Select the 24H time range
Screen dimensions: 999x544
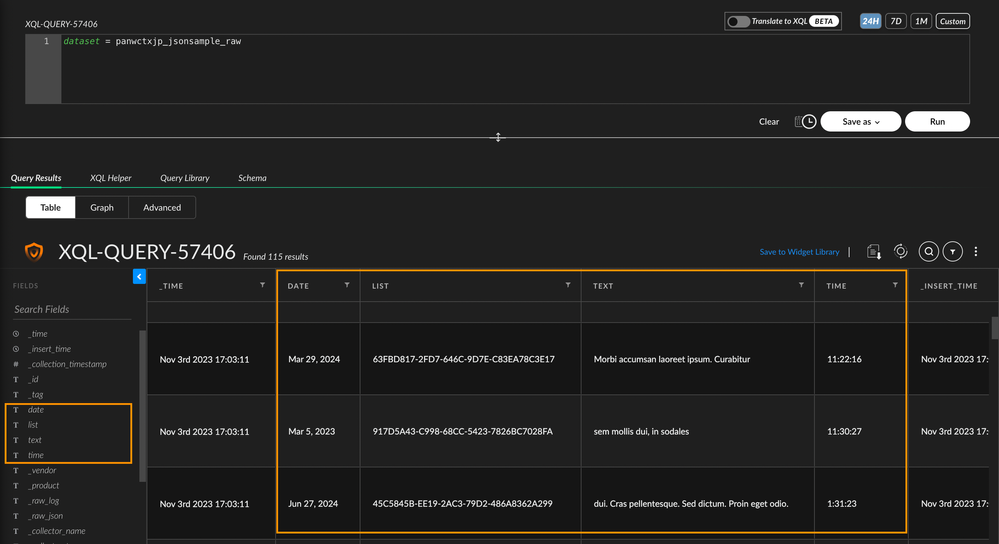[870, 21]
